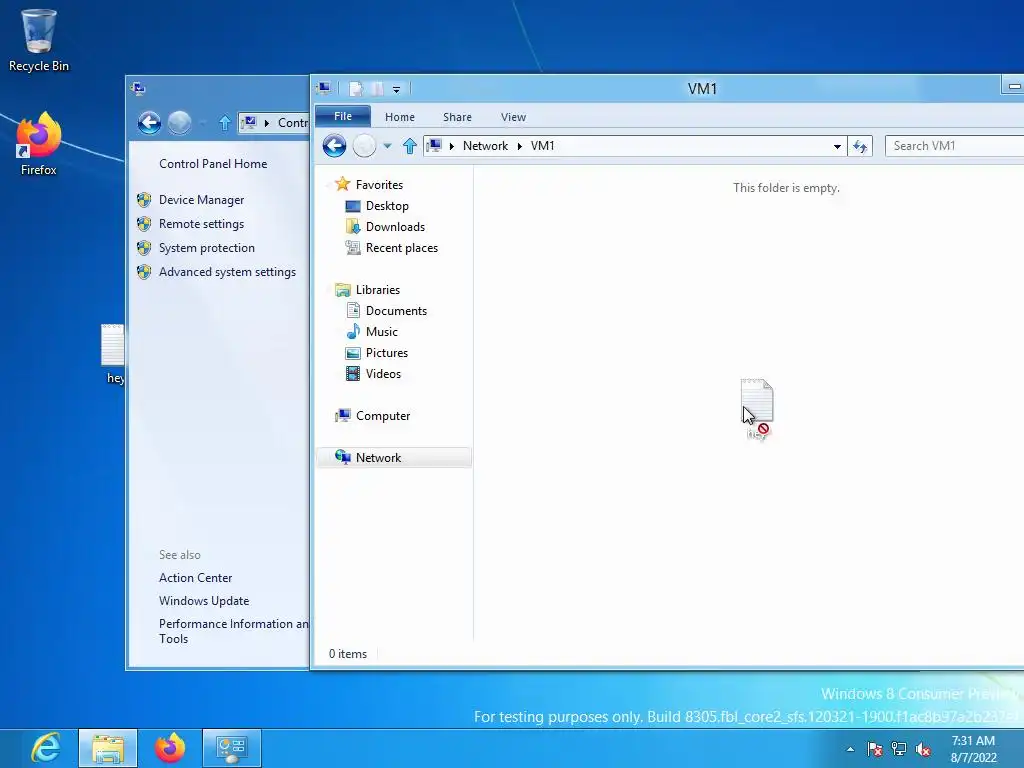This screenshot has width=1024, height=768.
Task: Select the hey text file on desktop
Action: click(x=113, y=354)
